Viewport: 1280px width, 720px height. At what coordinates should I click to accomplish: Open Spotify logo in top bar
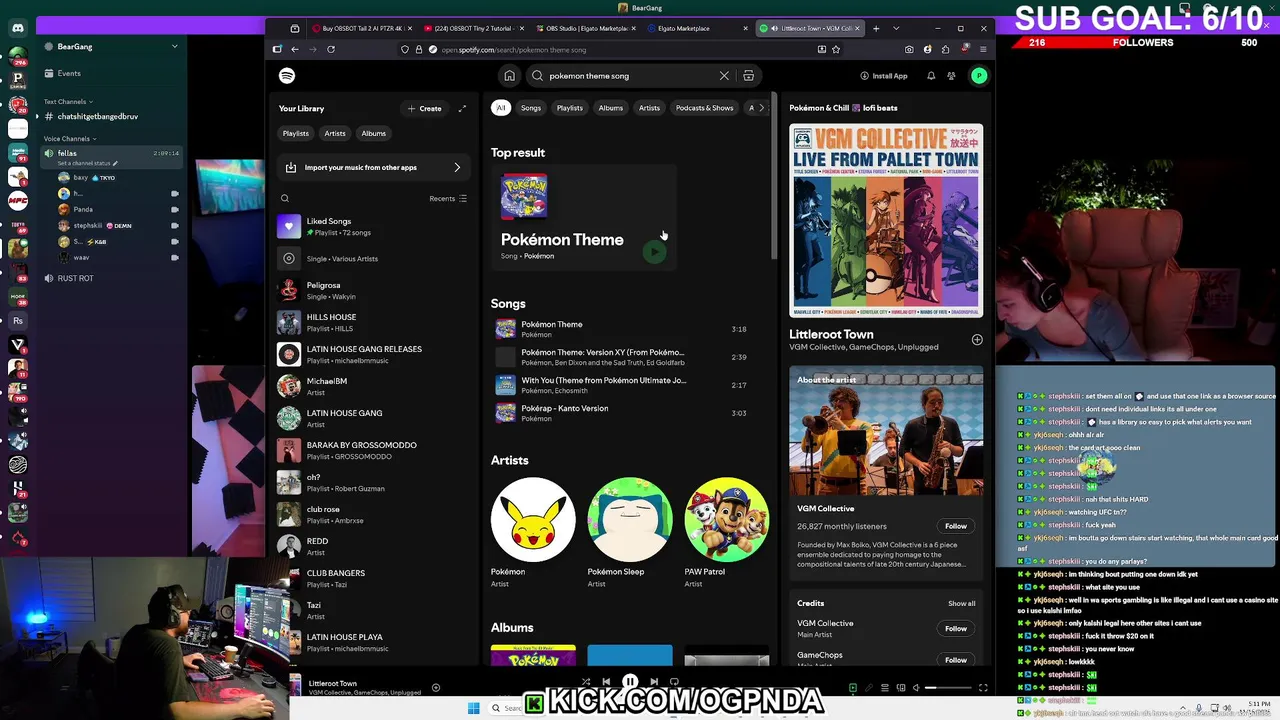pos(287,76)
